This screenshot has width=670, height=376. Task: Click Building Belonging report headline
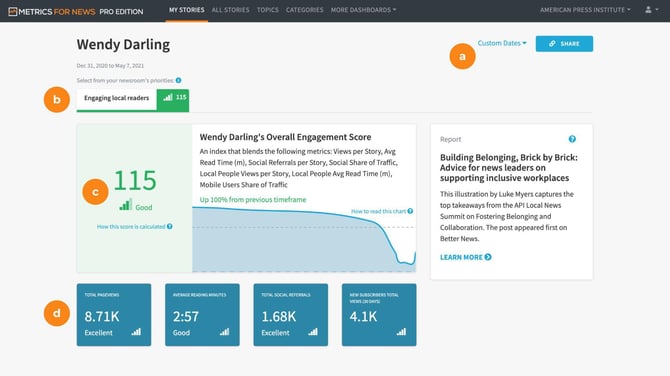(x=508, y=167)
